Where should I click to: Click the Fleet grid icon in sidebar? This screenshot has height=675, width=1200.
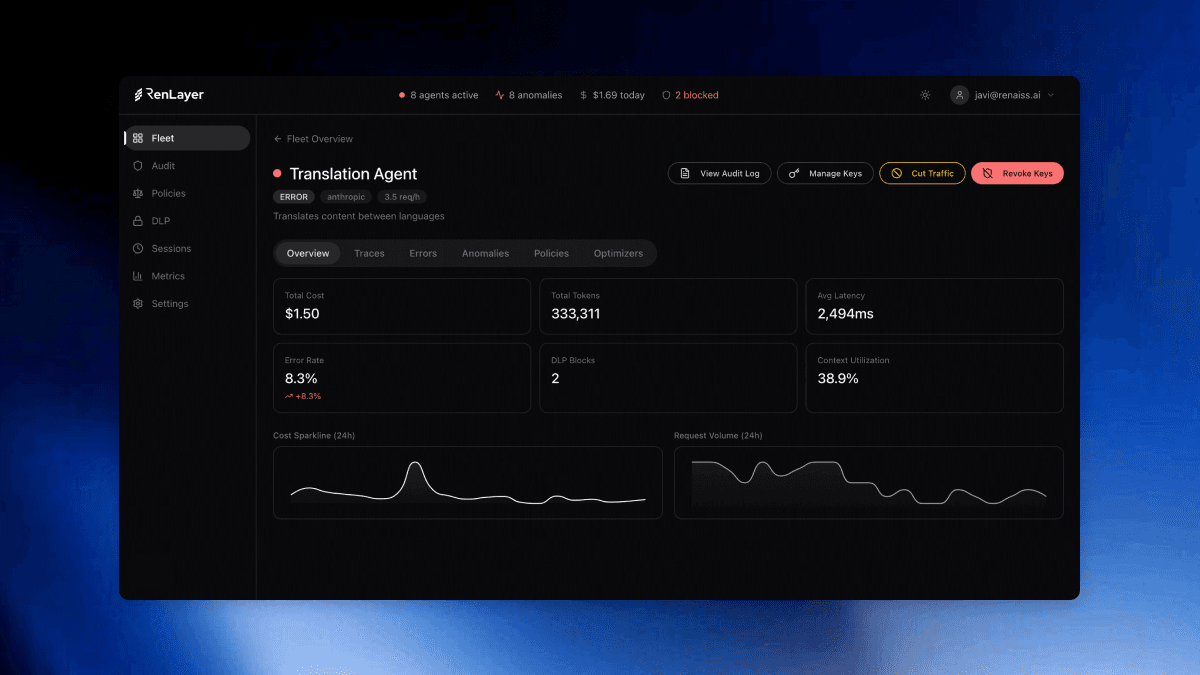[138, 138]
